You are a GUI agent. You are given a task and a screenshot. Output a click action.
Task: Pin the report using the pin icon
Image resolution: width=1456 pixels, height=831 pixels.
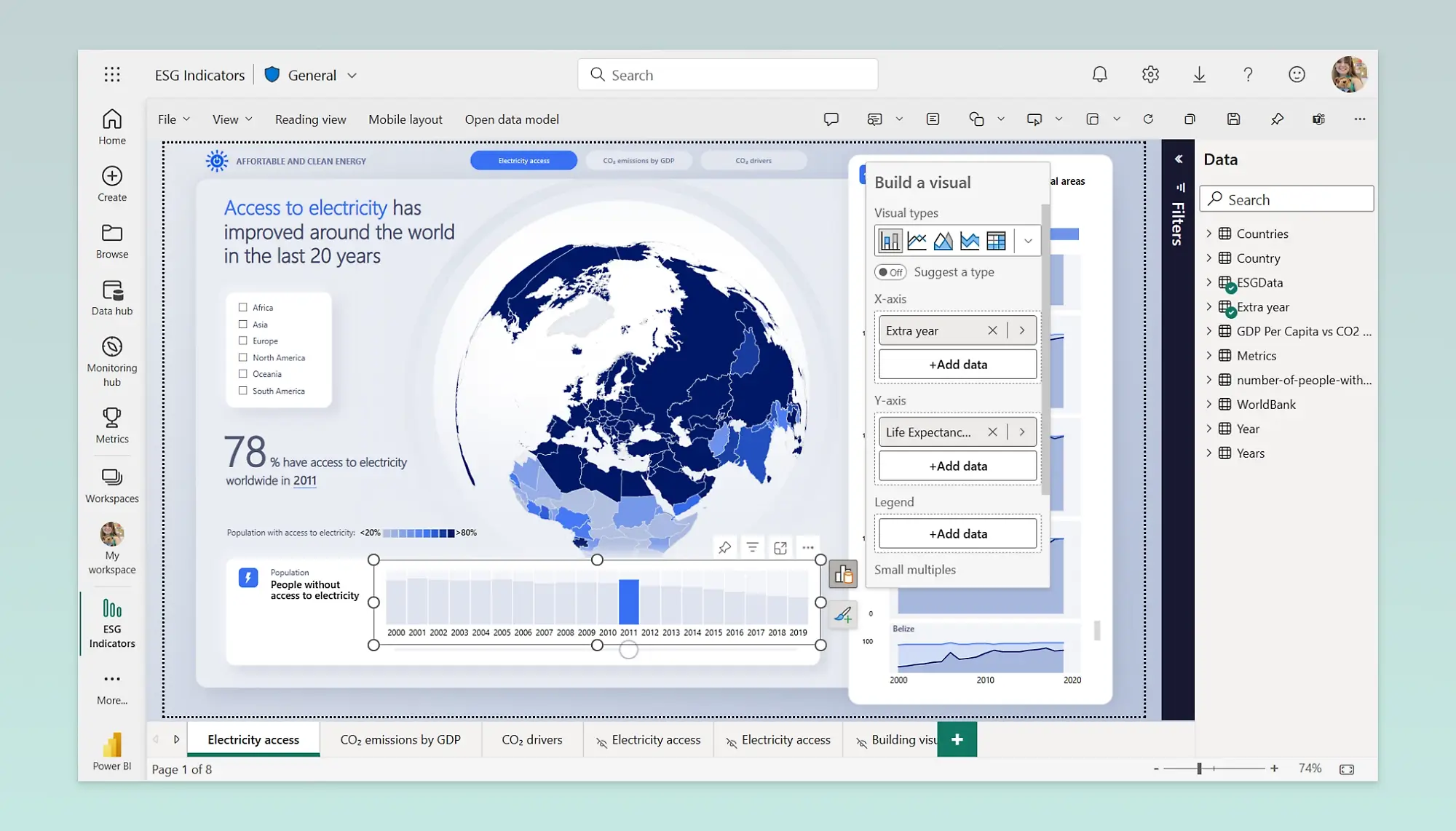click(x=1276, y=119)
